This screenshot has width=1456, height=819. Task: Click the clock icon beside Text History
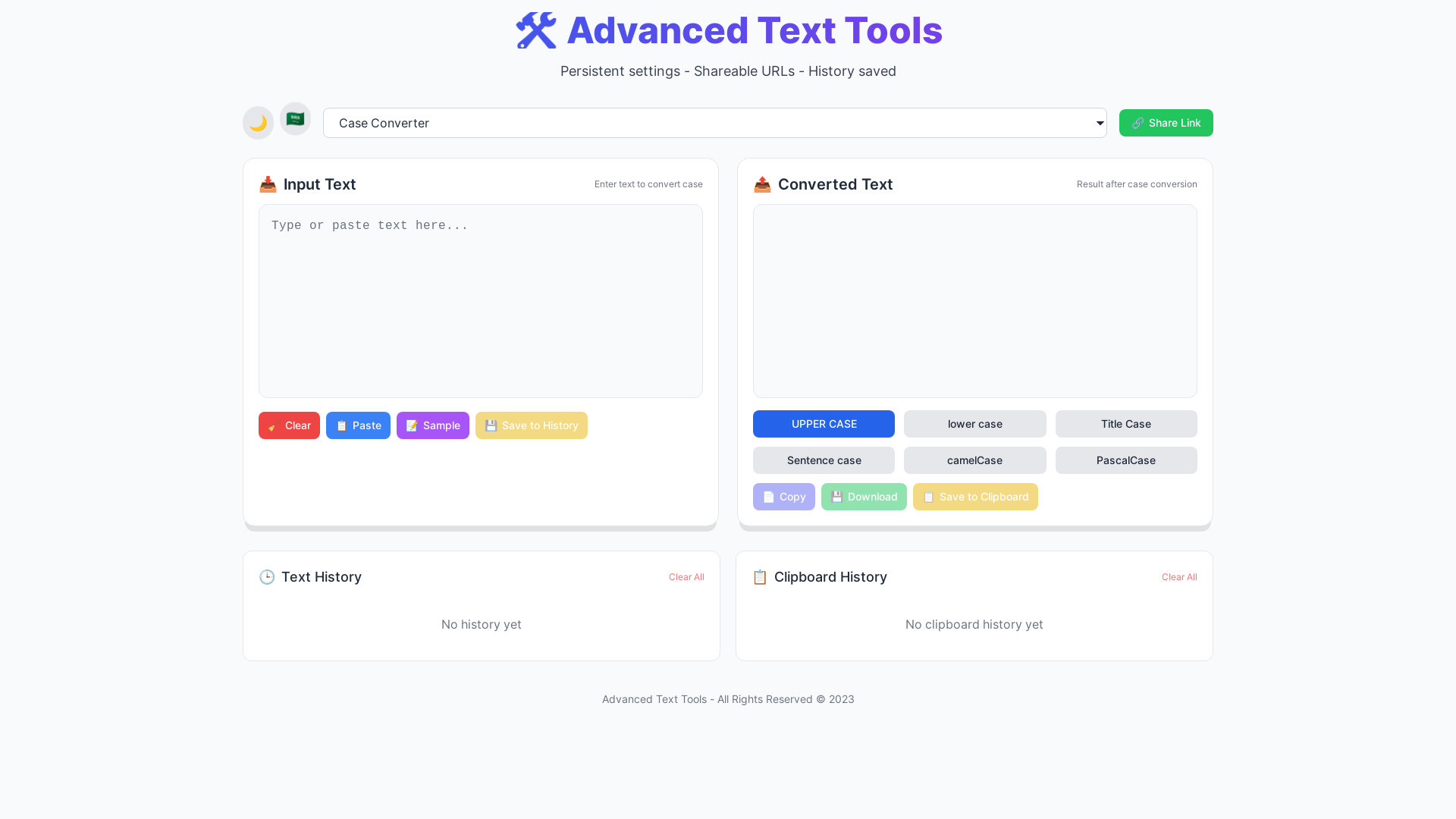point(267,577)
